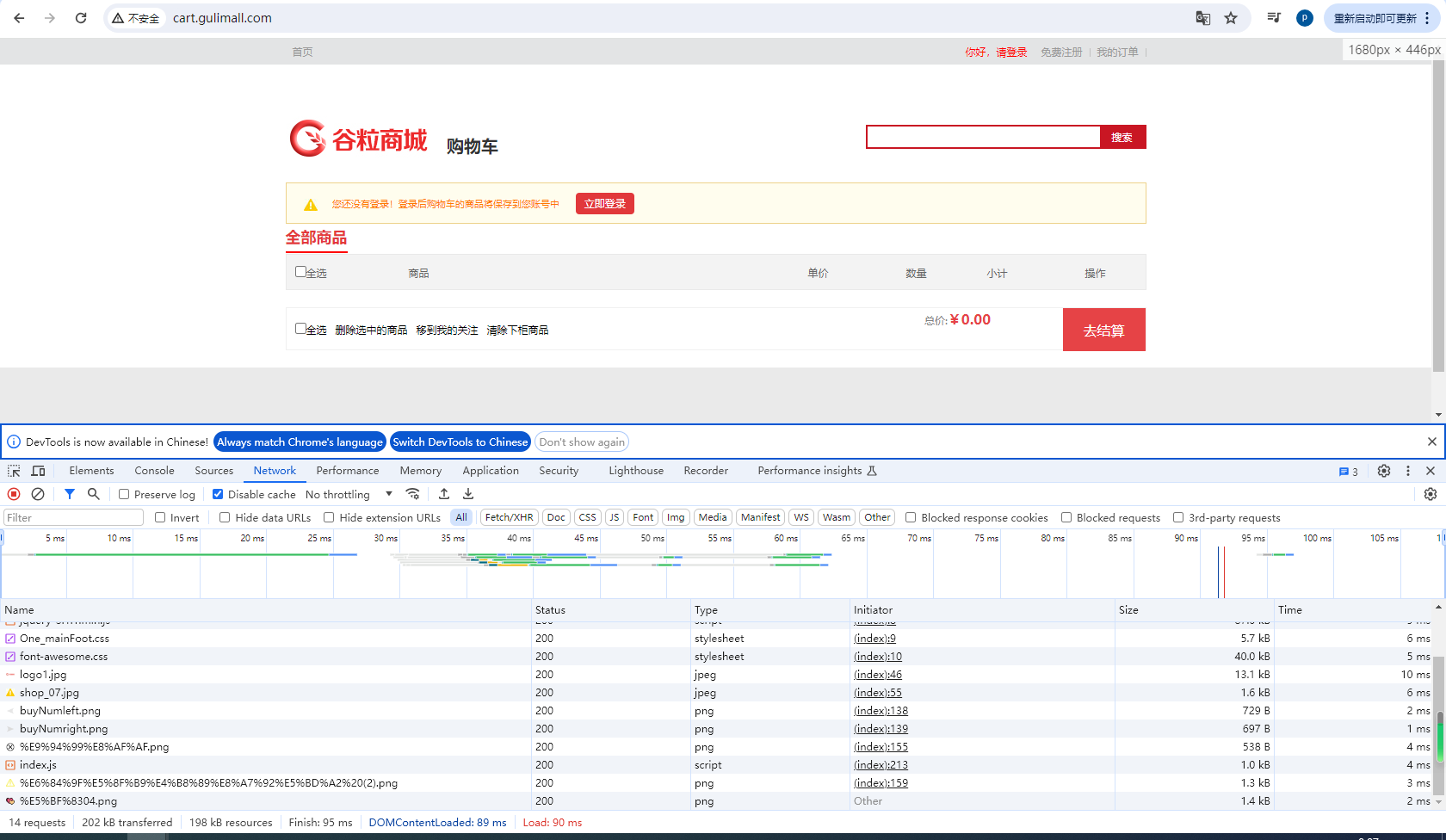This screenshot has height=840, width=1446.
Task: Click the 谷粒商城 logo
Action: (358, 139)
